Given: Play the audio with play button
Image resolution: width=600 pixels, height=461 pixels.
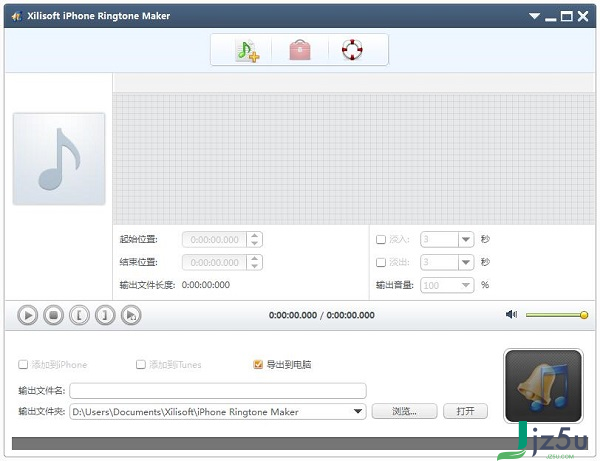Looking at the screenshot, I should tap(28, 315).
